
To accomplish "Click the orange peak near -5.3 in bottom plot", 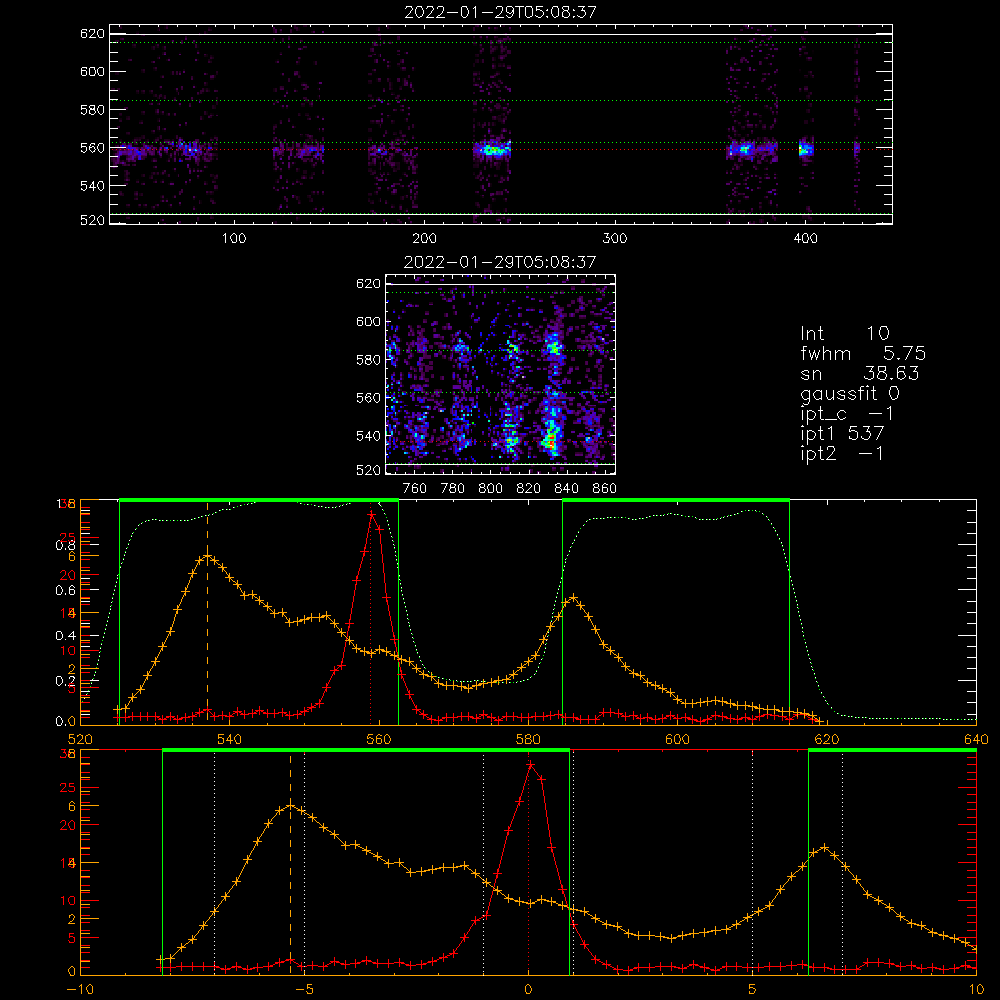I will (290, 805).
